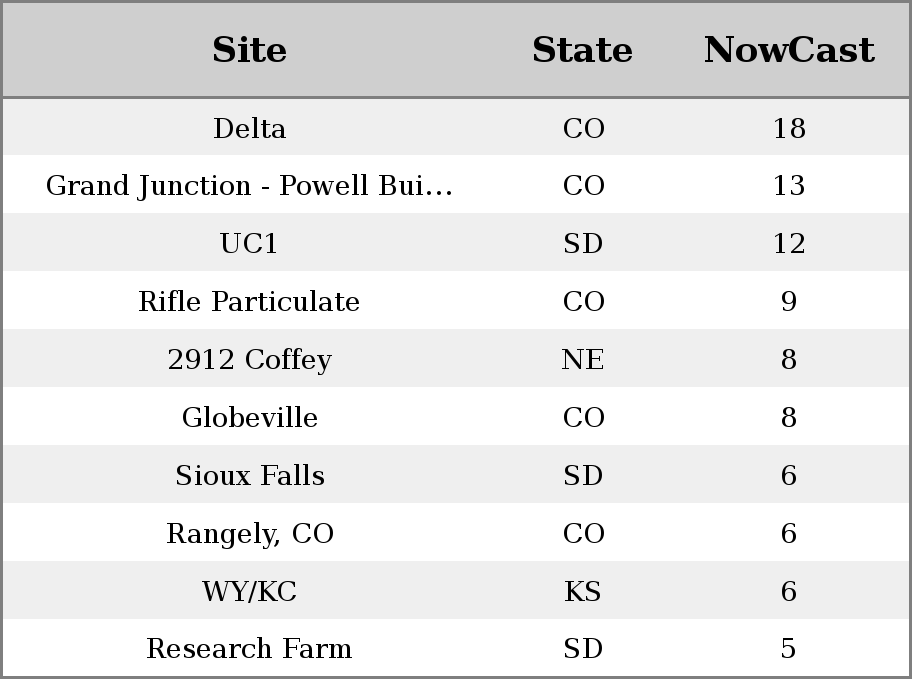Click the WY/KC site name
The image size is (912, 679).
click(249, 591)
